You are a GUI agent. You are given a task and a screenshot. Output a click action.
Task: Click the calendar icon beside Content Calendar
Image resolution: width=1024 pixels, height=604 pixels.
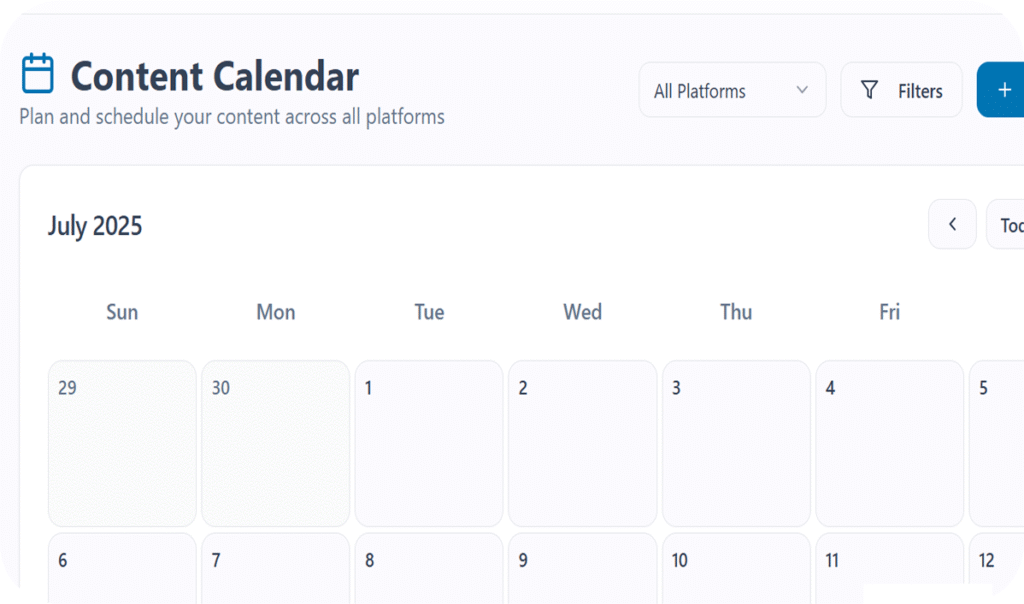pos(38,74)
